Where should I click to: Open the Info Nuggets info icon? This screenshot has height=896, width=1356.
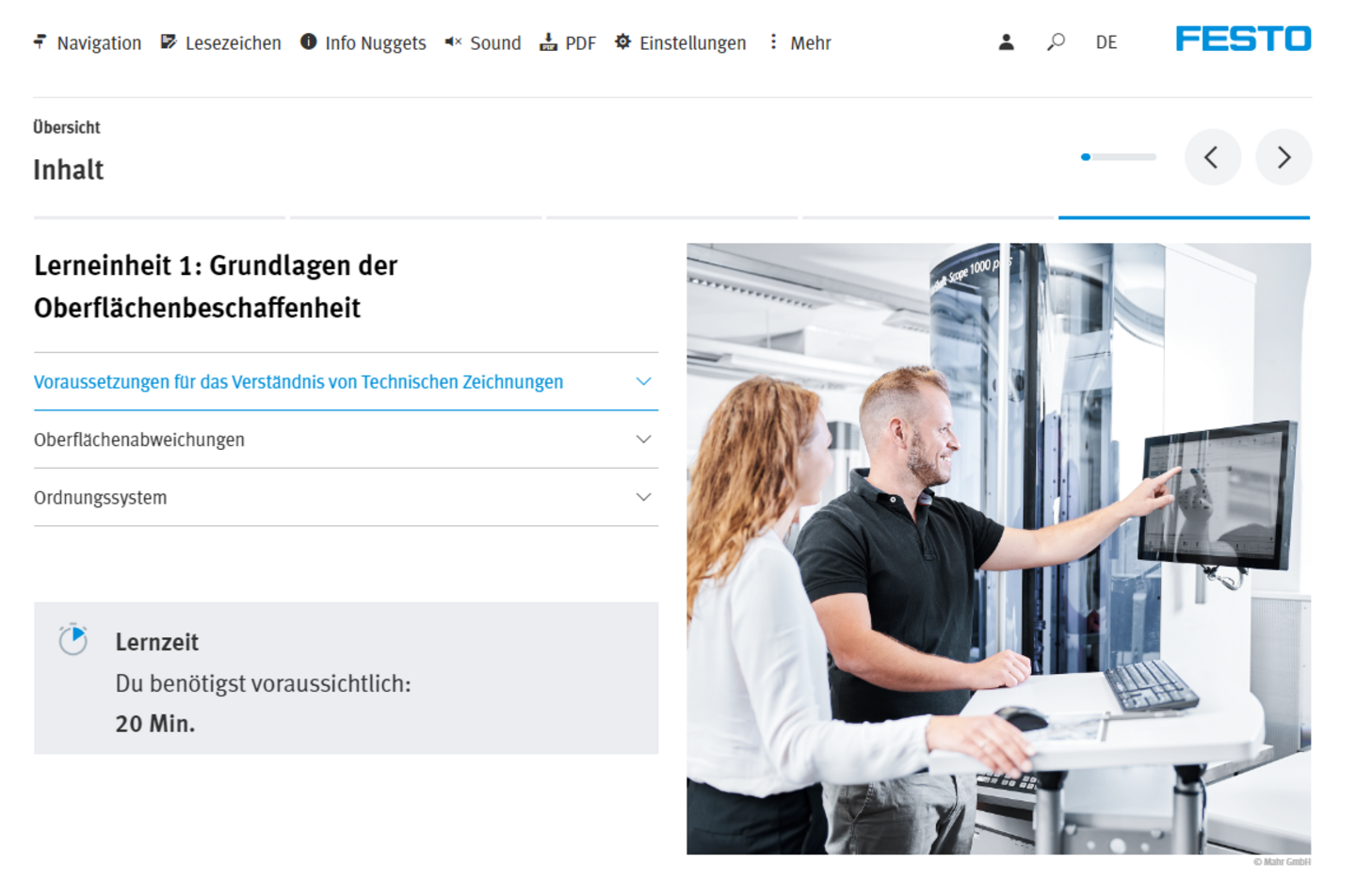tap(308, 41)
